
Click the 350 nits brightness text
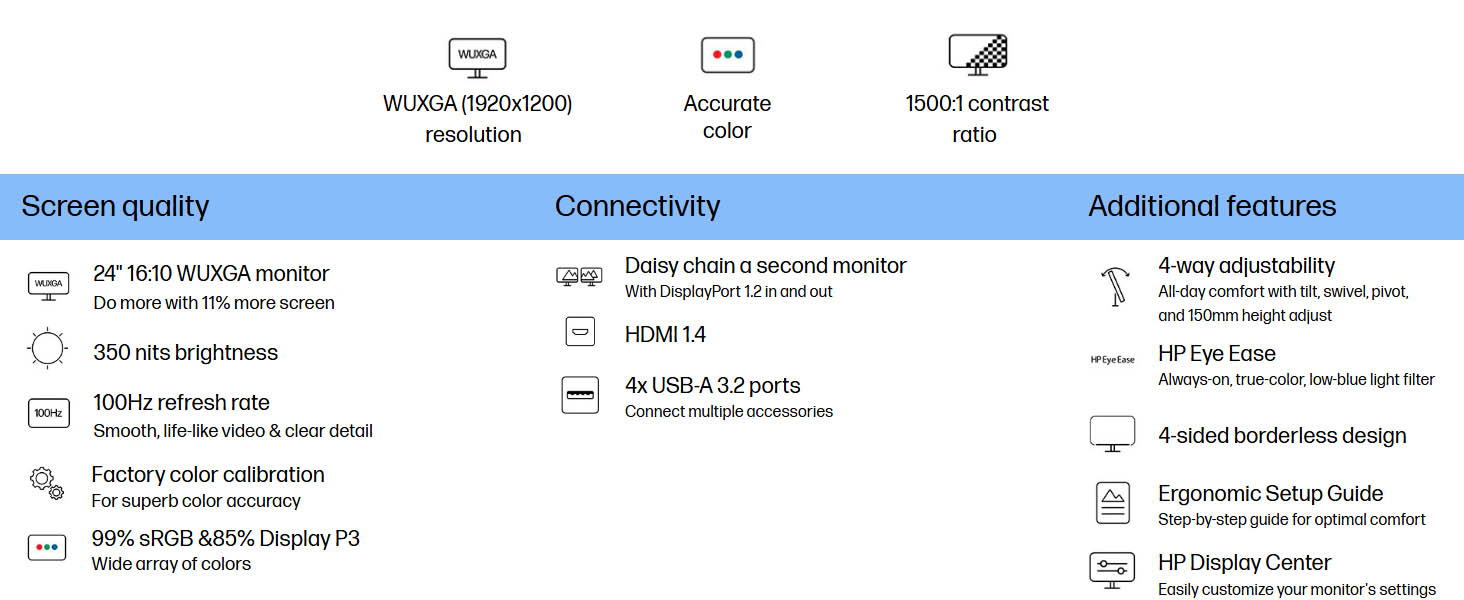pyautogui.click(x=186, y=353)
